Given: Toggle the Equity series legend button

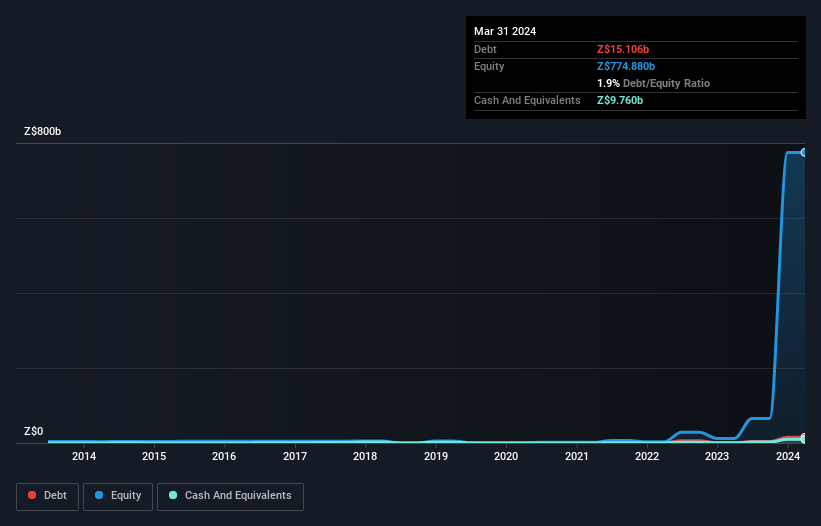Looking at the screenshot, I should pyautogui.click(x=118, y=496).
